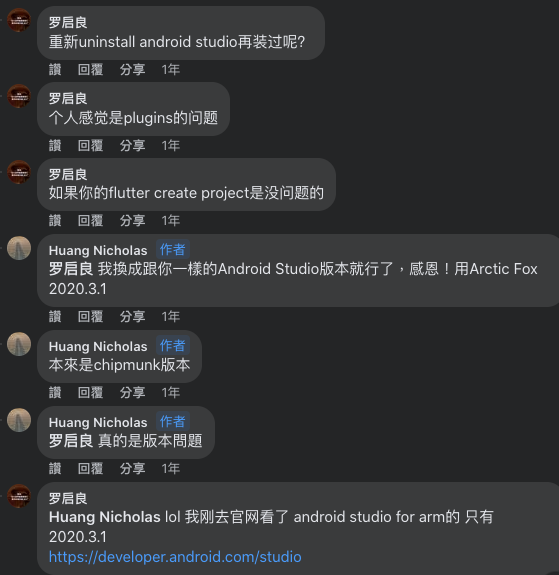Viewport: 559px width, 575px height.
Task: Open 罗启良's avatar beside the plugins comment
Action: 19,96
